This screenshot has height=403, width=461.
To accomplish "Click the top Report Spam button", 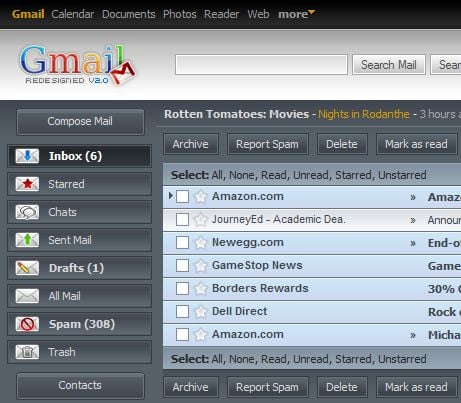I will pos(268,144).
